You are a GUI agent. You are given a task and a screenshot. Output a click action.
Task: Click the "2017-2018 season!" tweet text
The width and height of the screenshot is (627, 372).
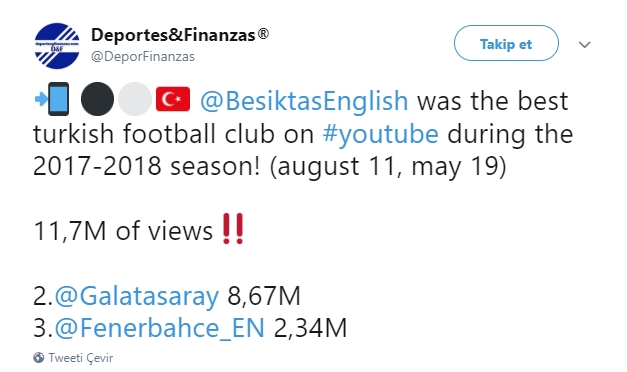point(146,166)
